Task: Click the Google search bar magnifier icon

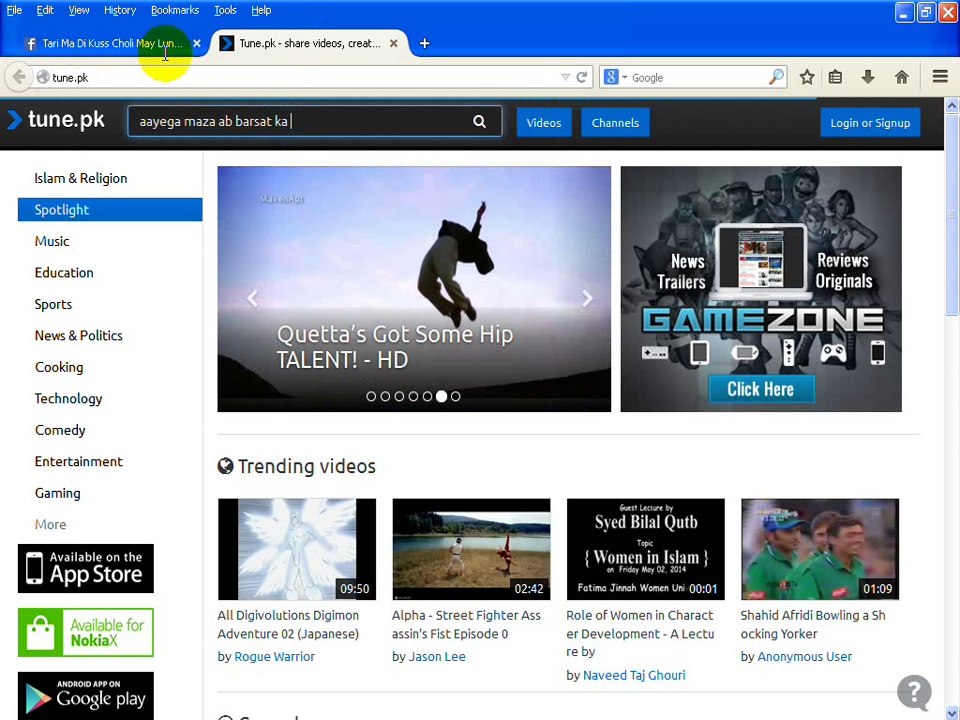Action: (x=776, y=77)
